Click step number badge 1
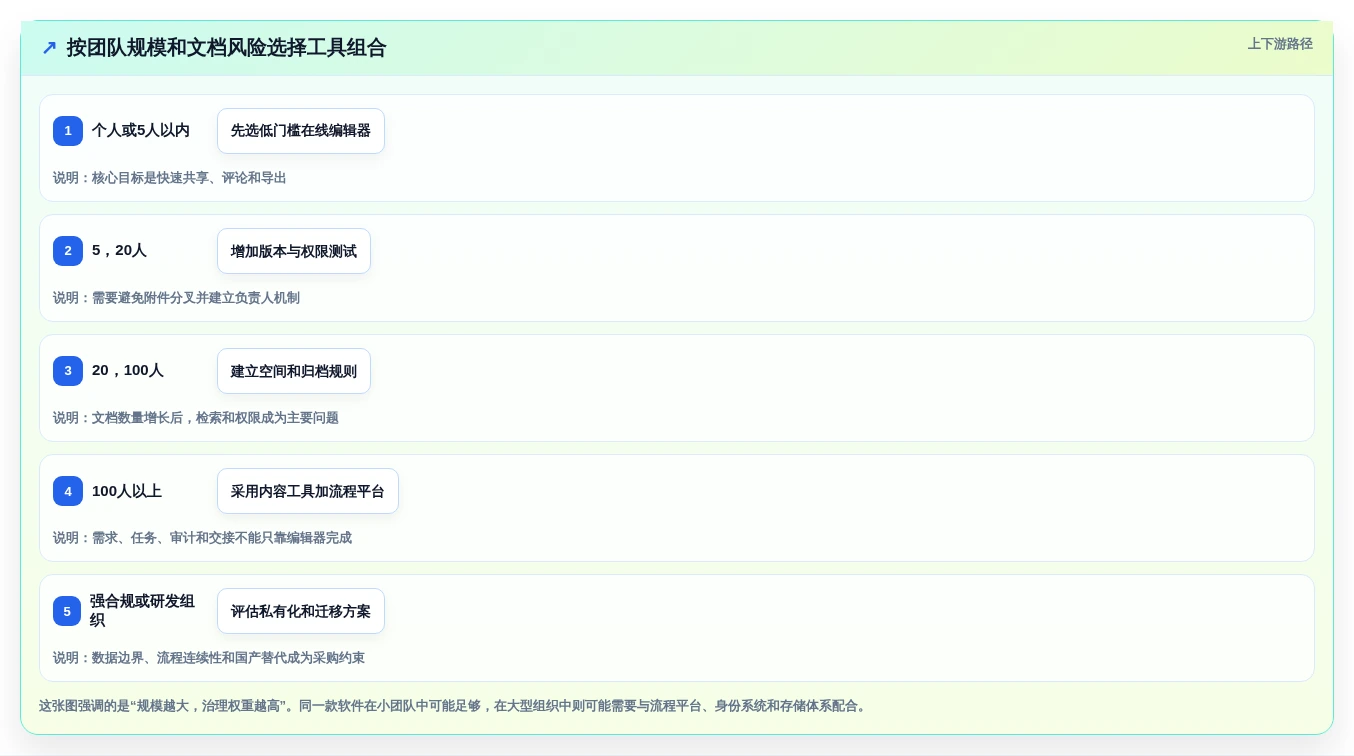 click(x=68, y=131)
